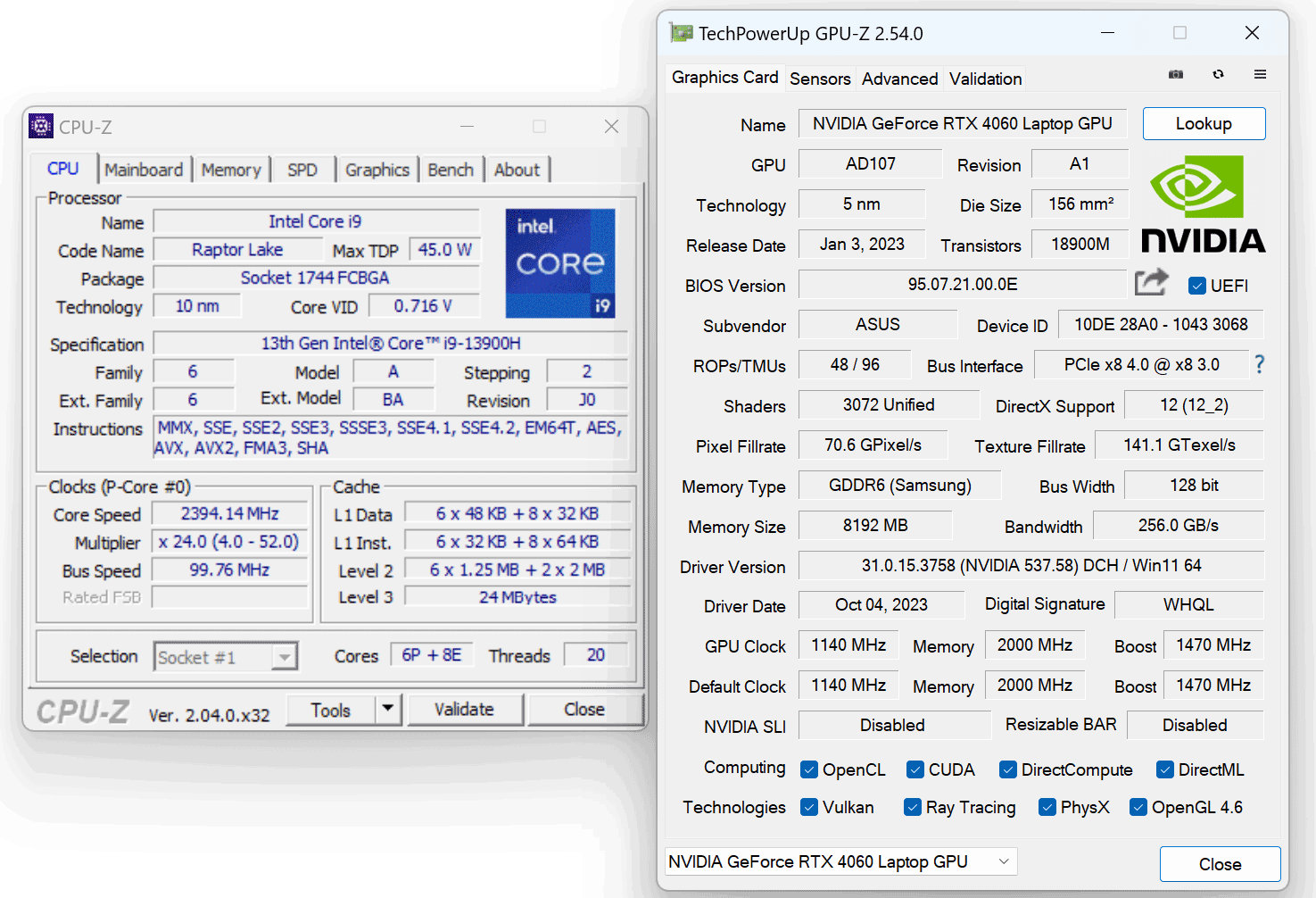This screenshot has width=1316, height=898.
Task: Click the Digital Signature value WHQL
Action: click(1189, 605)
